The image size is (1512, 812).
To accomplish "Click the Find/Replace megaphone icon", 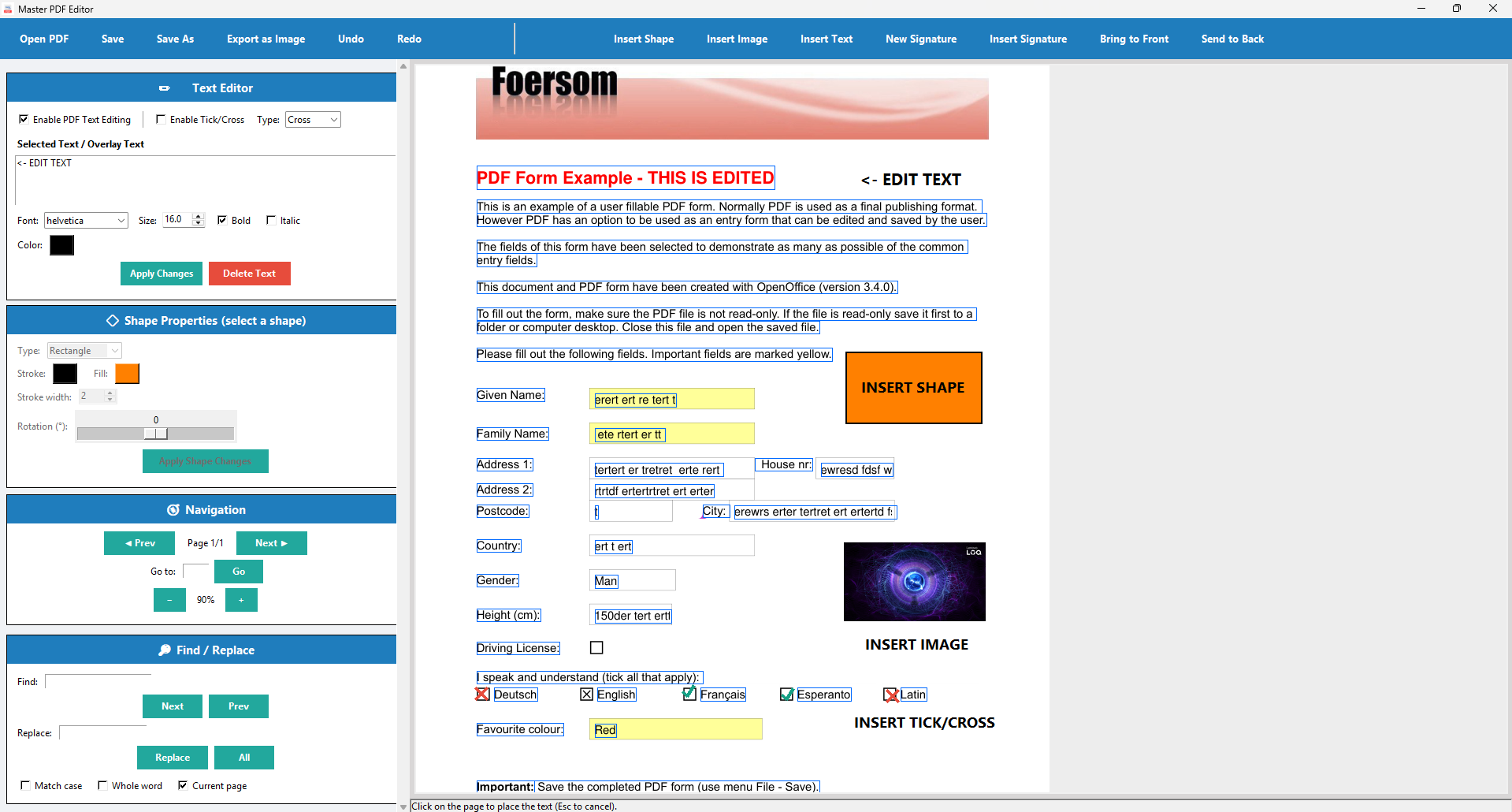I will [164, 650].
